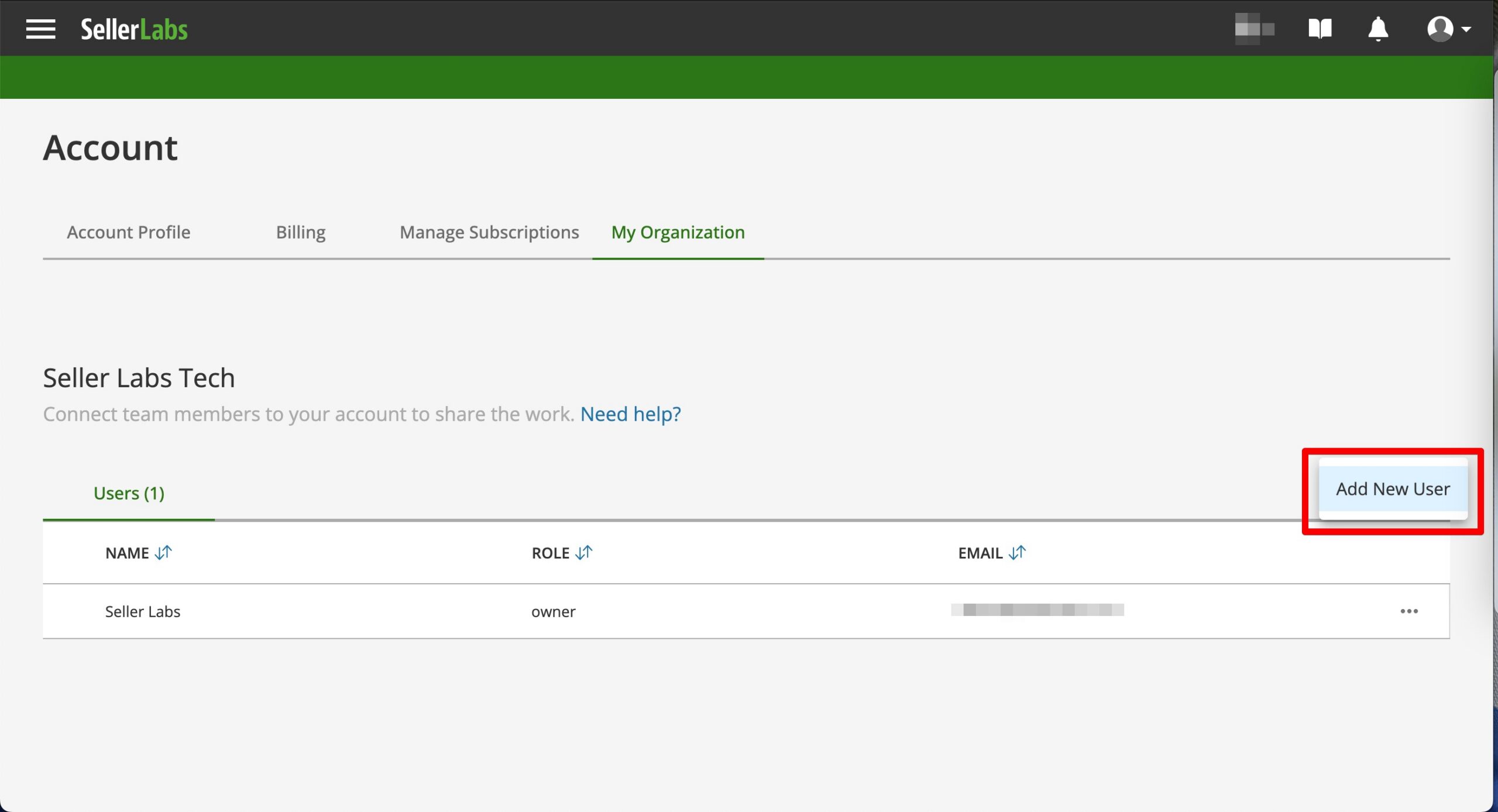Select the My Organization tab
The height and width of the screenshot is (812, 1498).
678,232
